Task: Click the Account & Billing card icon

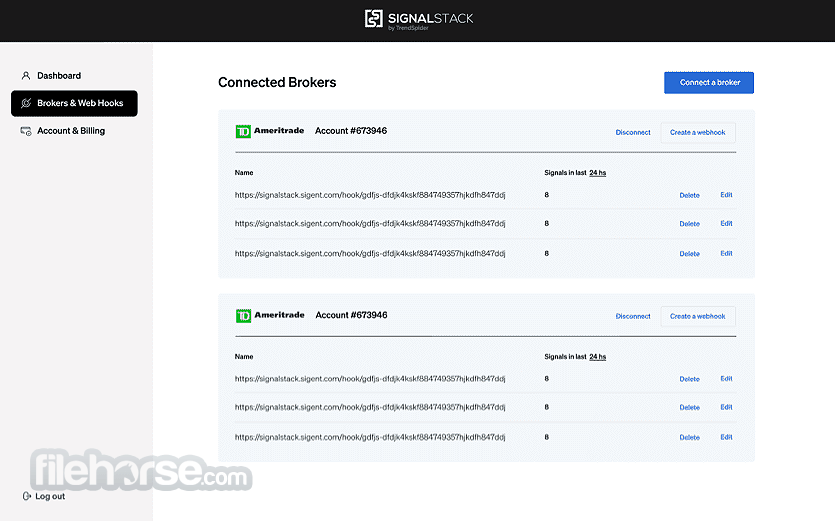Action: coord(26,131)
